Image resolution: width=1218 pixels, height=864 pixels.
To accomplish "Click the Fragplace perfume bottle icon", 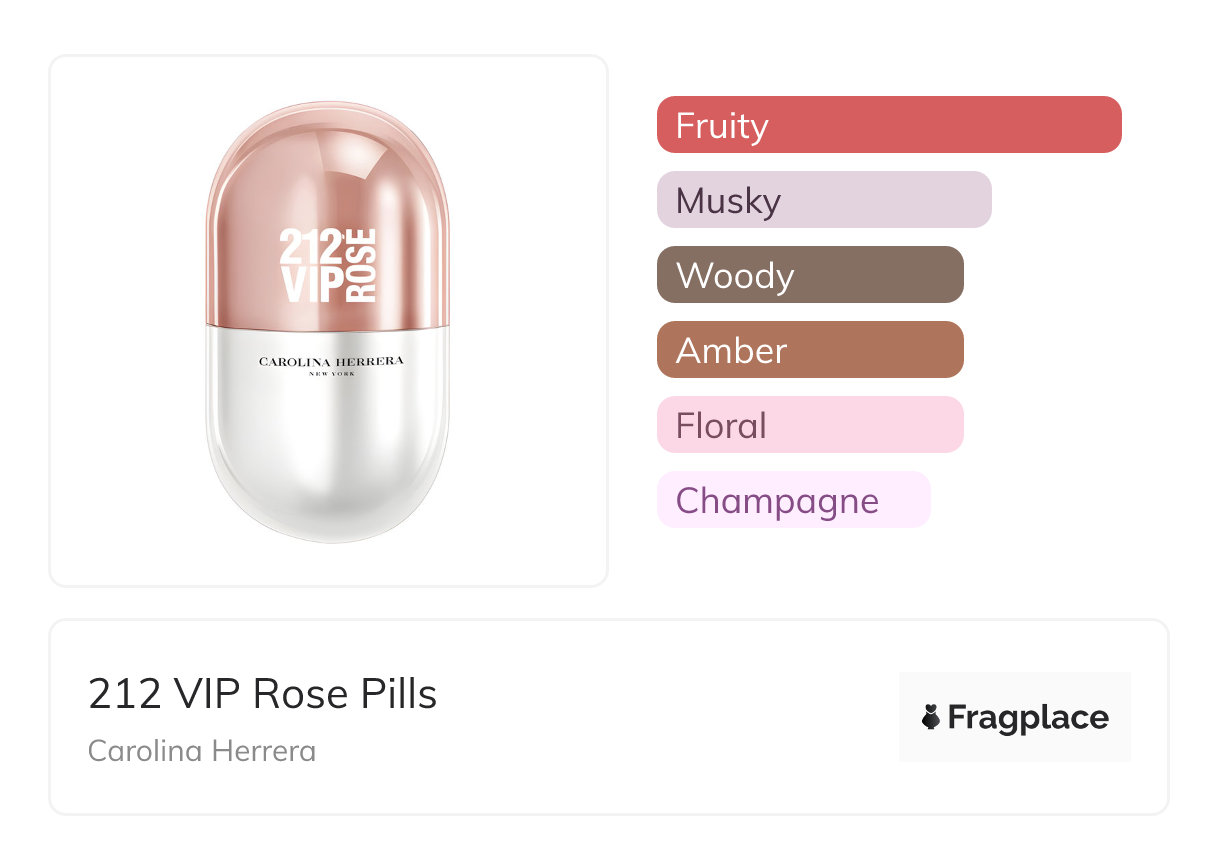I will pos(931,717).
